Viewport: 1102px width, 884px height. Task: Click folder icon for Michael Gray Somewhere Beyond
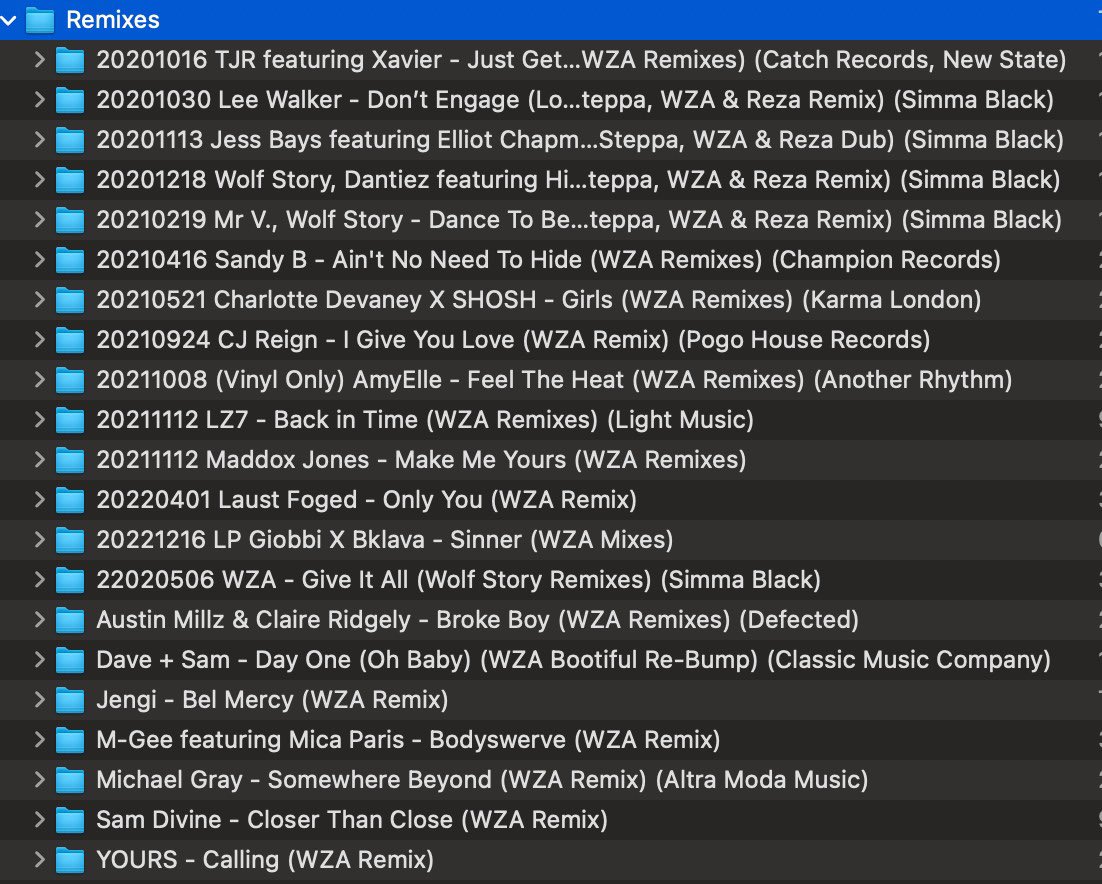coord(70,781)
